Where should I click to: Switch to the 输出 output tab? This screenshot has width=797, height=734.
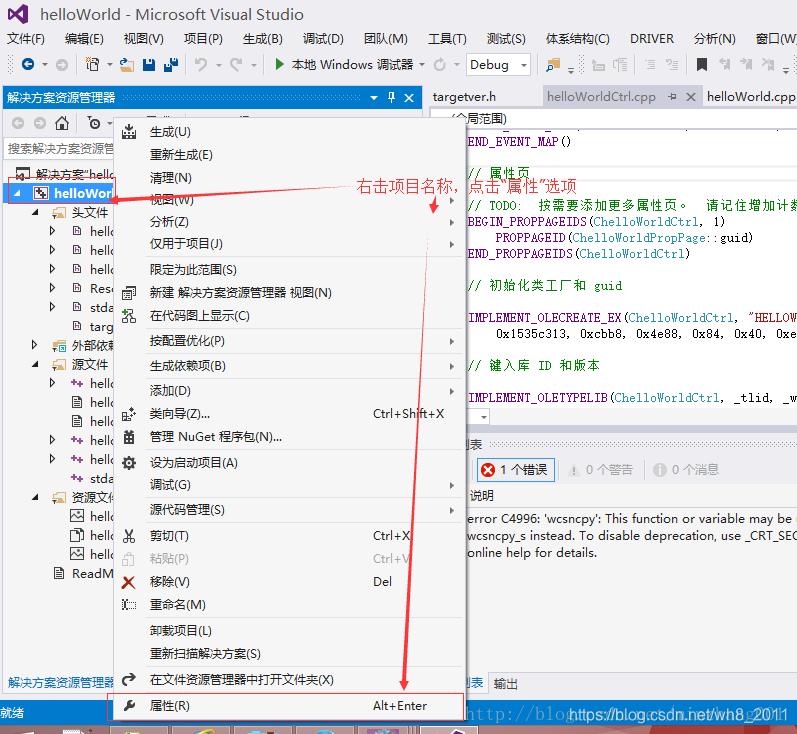point(505,684)
